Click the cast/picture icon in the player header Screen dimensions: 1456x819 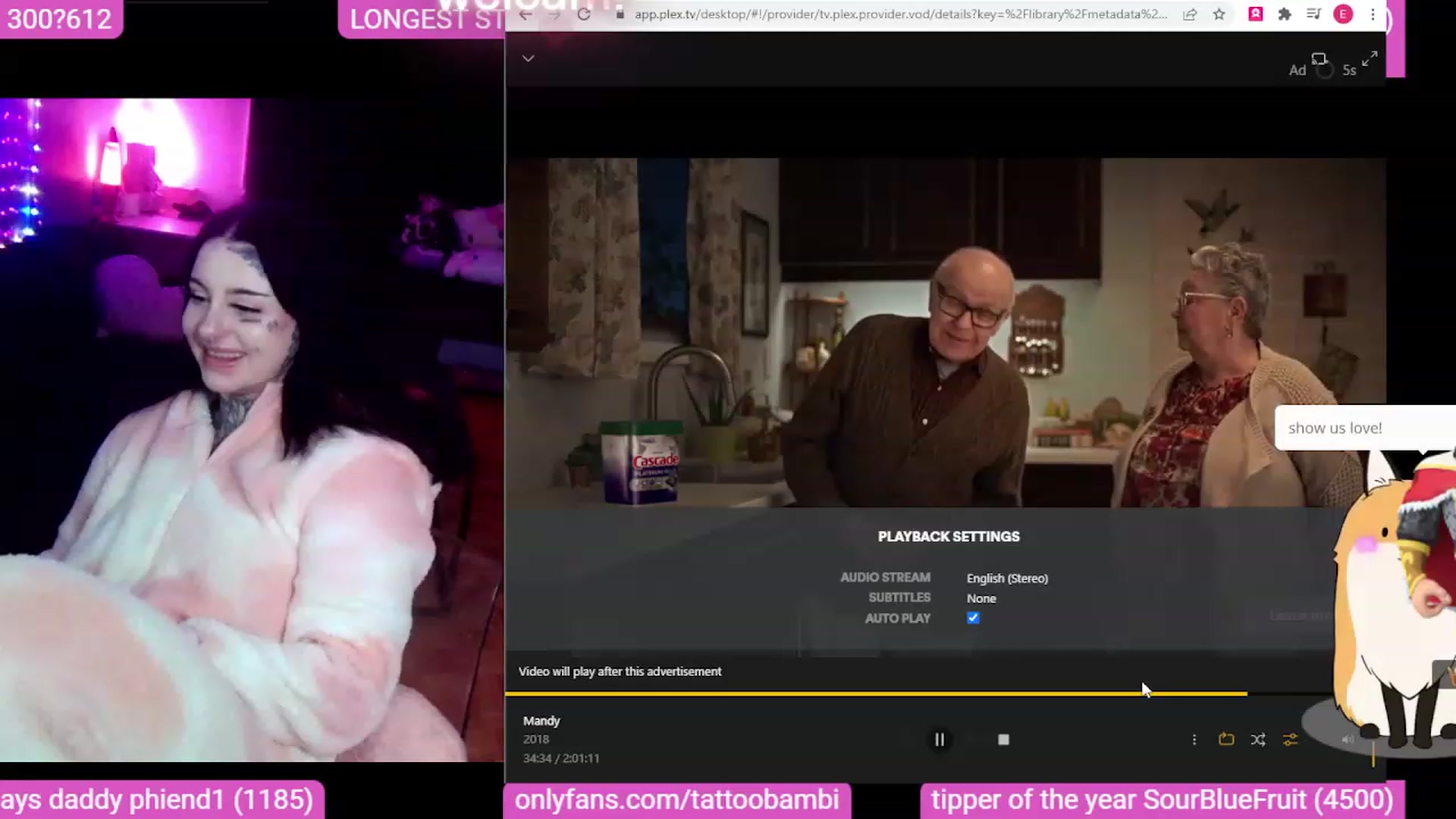point(1319,59)
